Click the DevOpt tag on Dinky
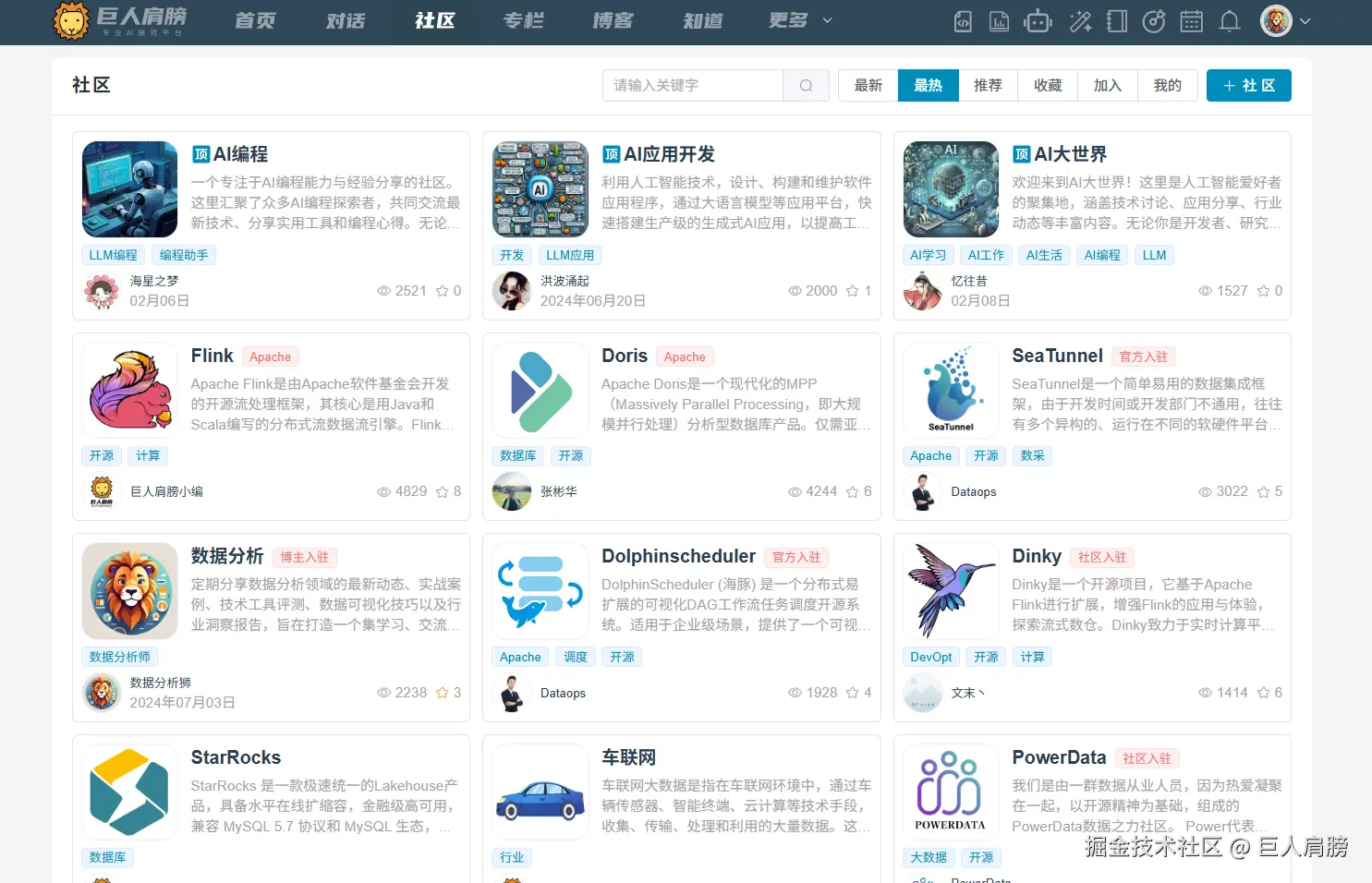Viewport: 1372px width, 883px height. (930, 657)
